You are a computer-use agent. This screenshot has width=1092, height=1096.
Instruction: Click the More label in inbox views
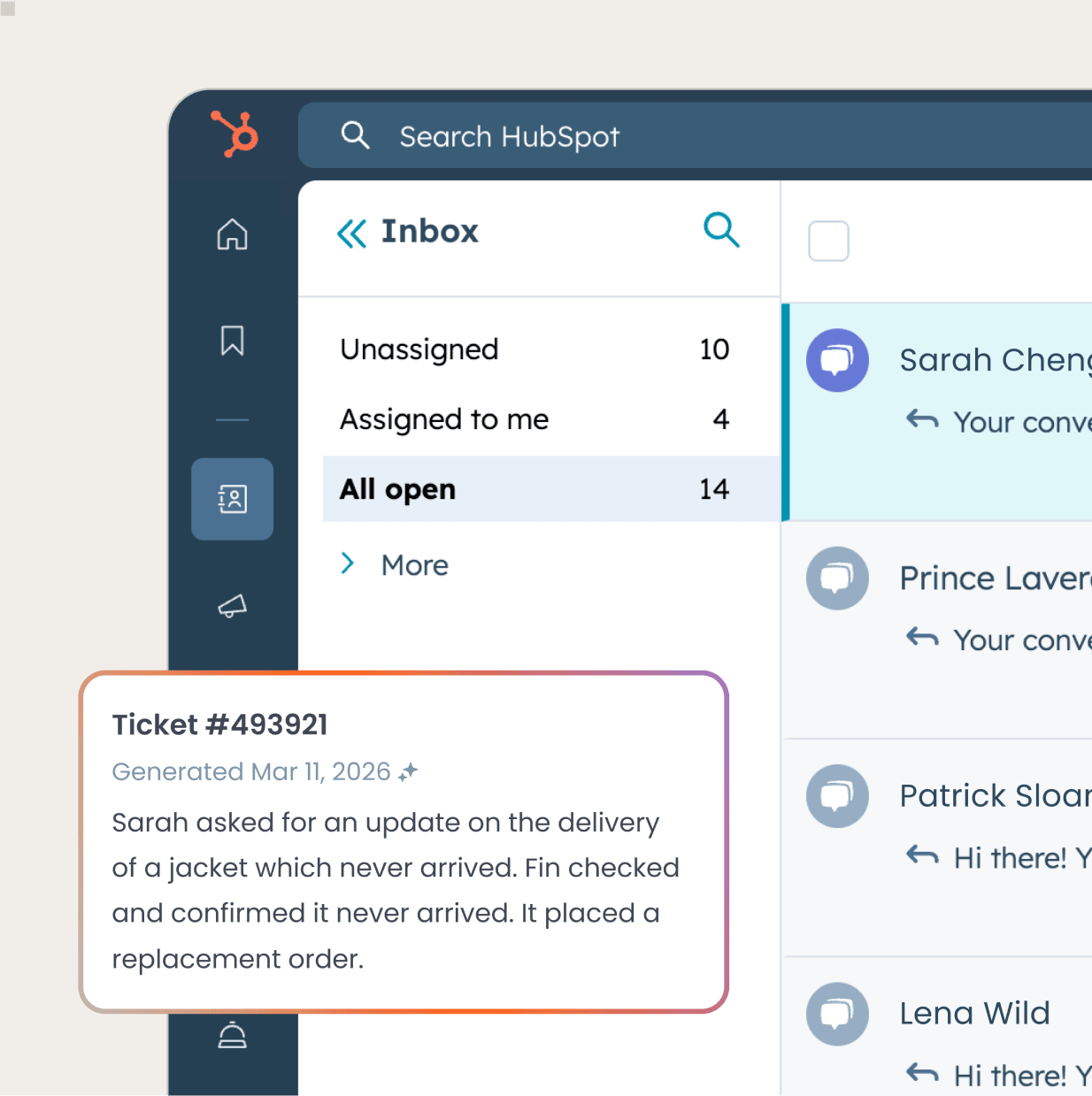pos(415,565)
